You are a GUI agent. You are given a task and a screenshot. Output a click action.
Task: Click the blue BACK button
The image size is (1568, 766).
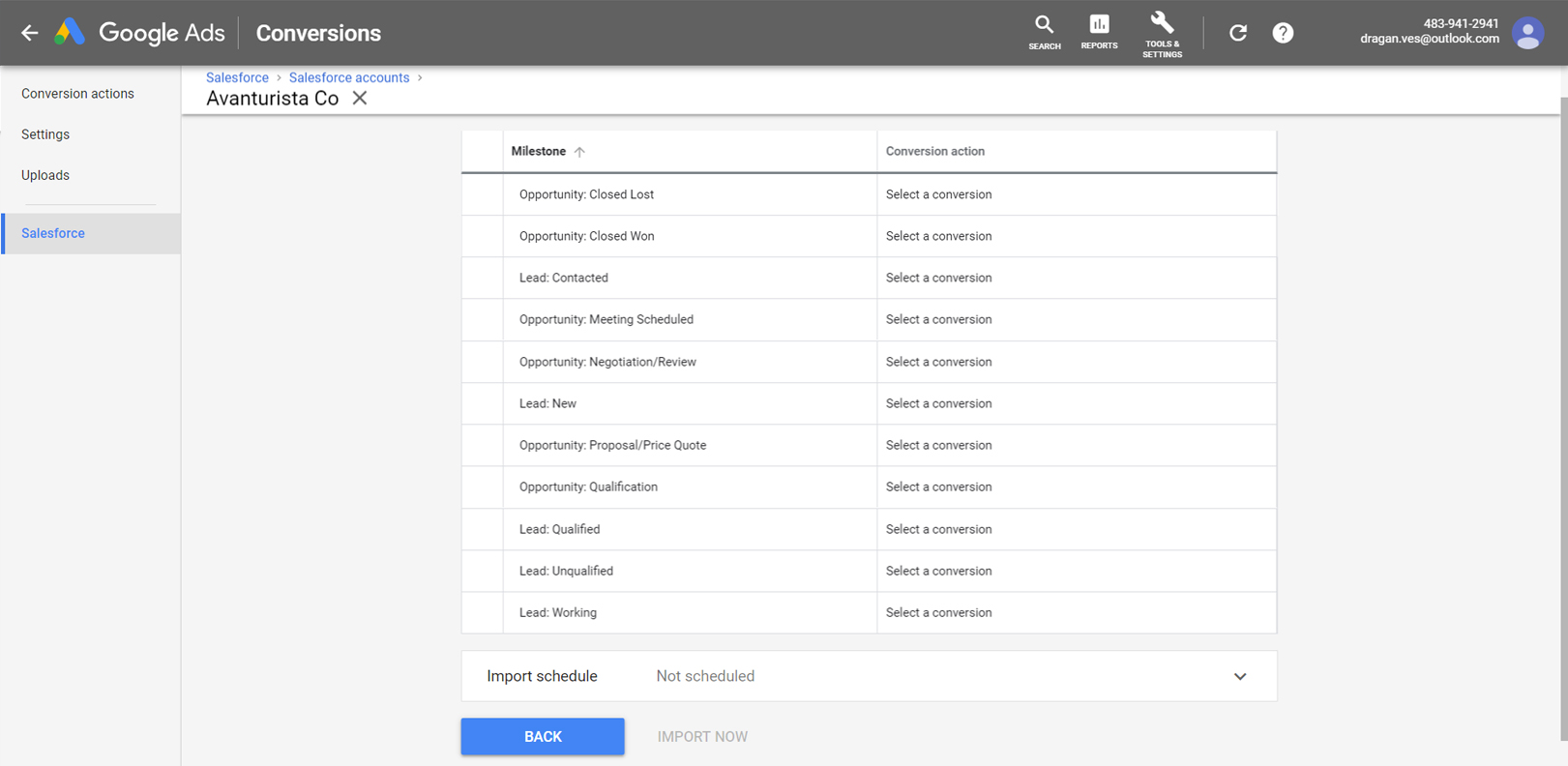click(543, 736)
